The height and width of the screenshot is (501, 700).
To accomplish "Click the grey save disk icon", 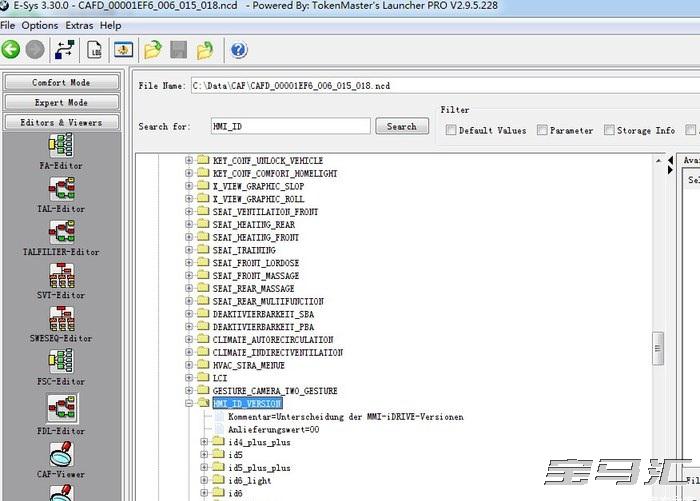I will [x=179, y=50].
